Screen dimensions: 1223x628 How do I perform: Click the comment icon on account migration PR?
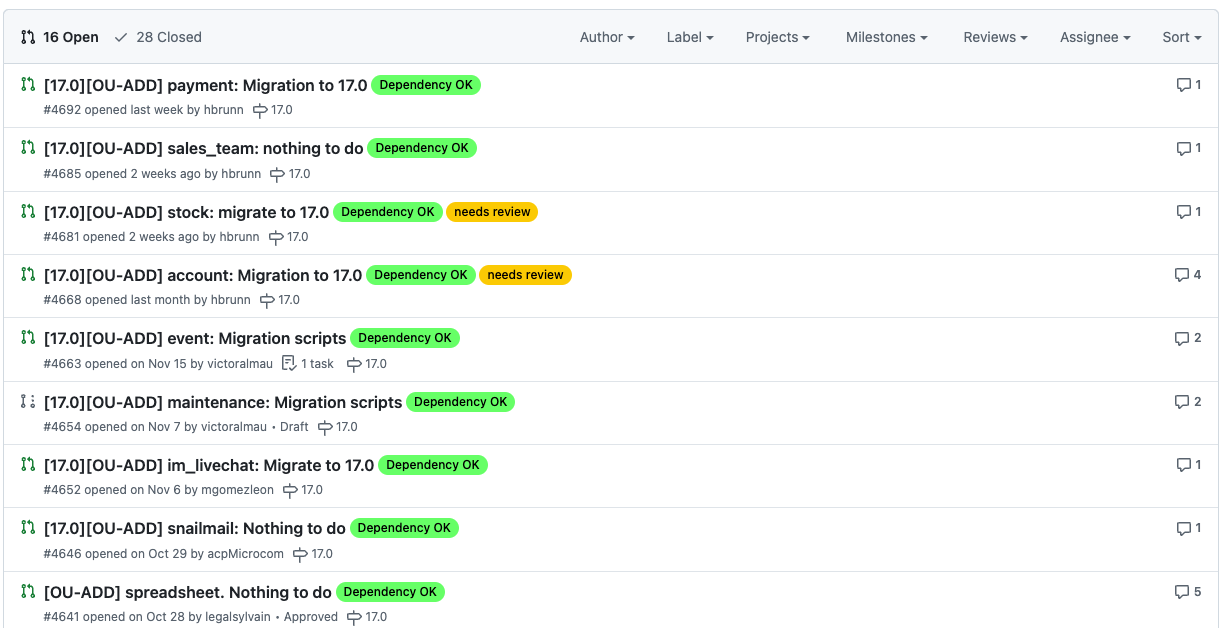pyautogui.click(x=1182, y=275)
